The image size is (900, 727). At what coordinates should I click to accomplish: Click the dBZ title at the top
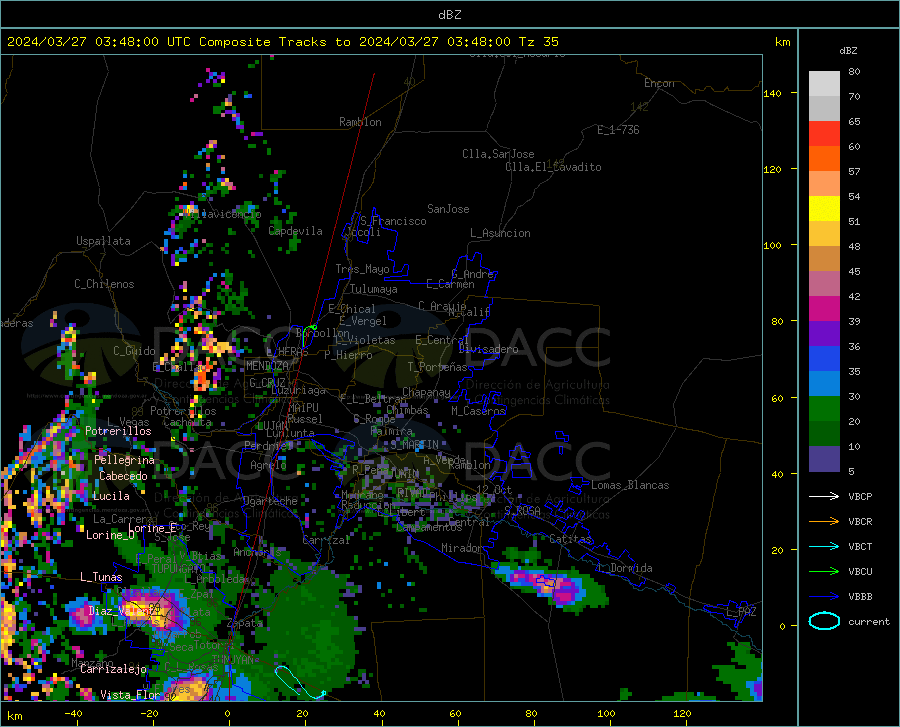coord(449,15)
